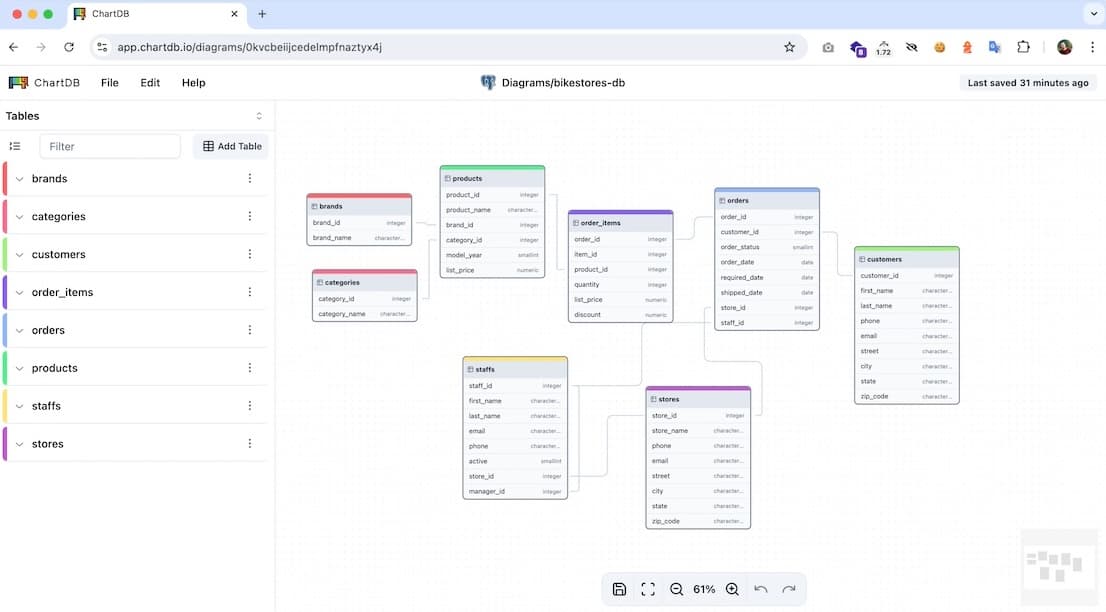
Task: Select the zoom to fit icon
Action: tap(648, 589)
